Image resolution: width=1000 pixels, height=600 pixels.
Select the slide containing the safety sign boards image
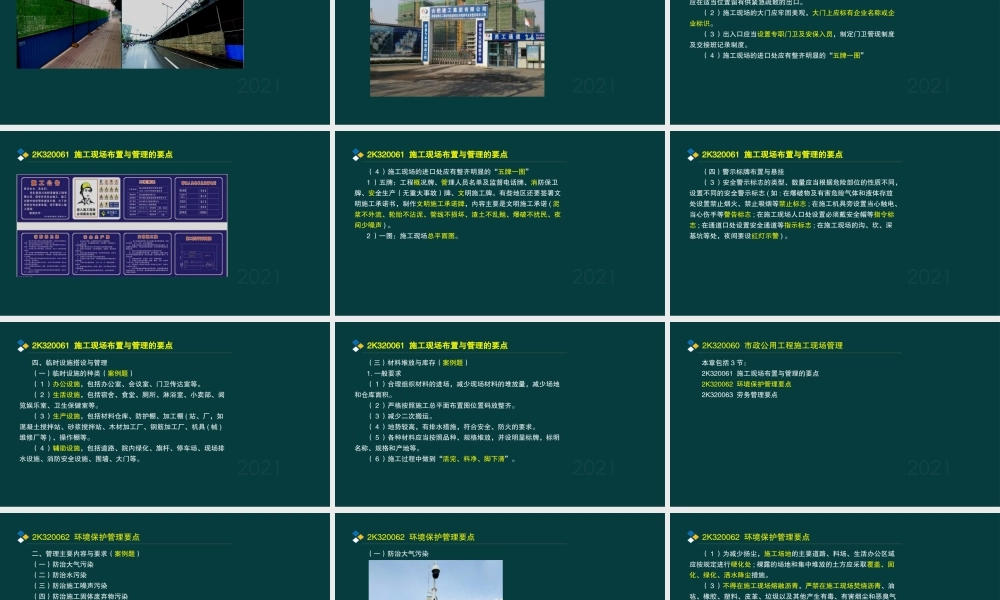click(165, 223)
